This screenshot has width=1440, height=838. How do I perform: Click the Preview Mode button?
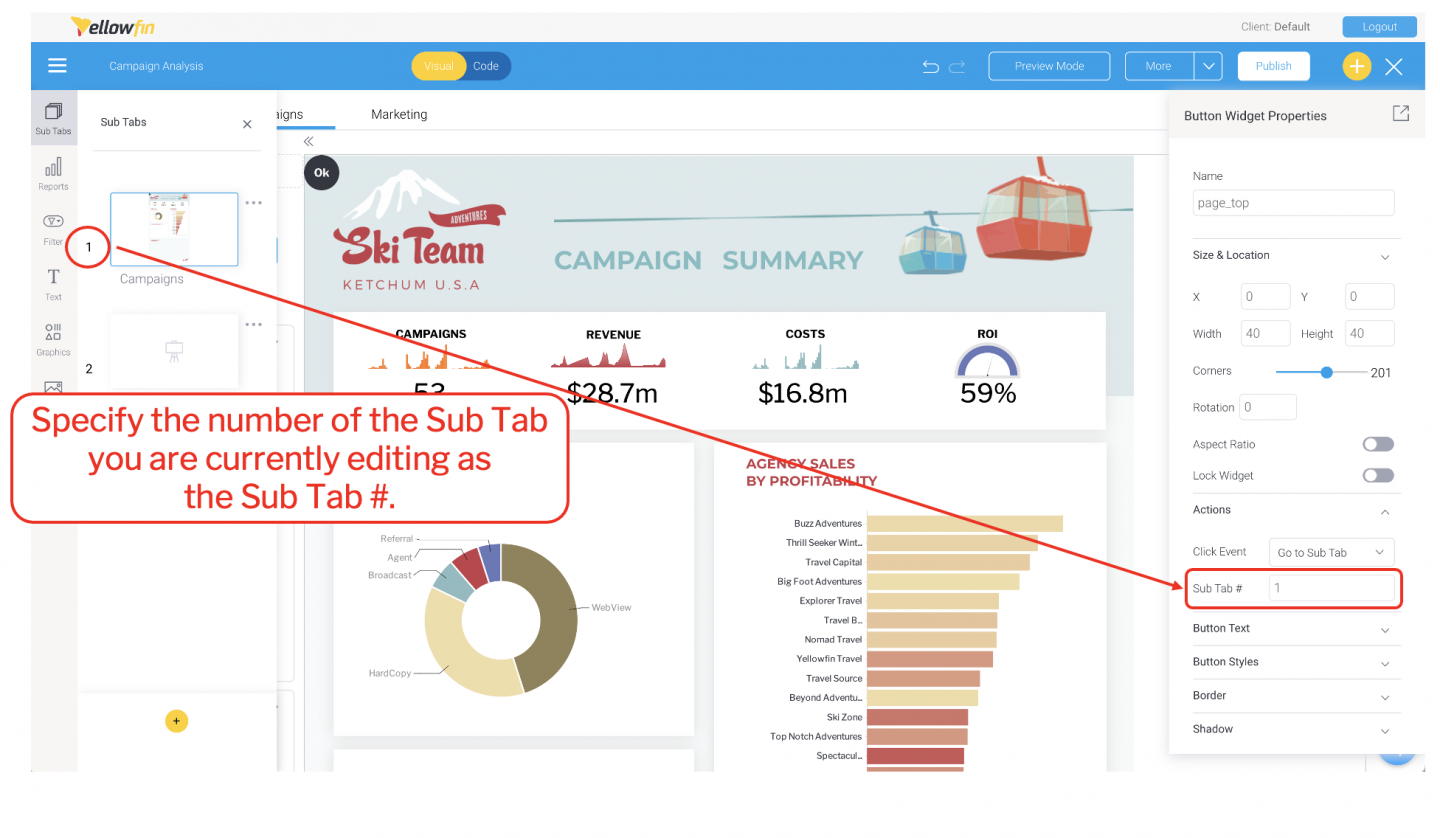click(x=1049, y=66)
